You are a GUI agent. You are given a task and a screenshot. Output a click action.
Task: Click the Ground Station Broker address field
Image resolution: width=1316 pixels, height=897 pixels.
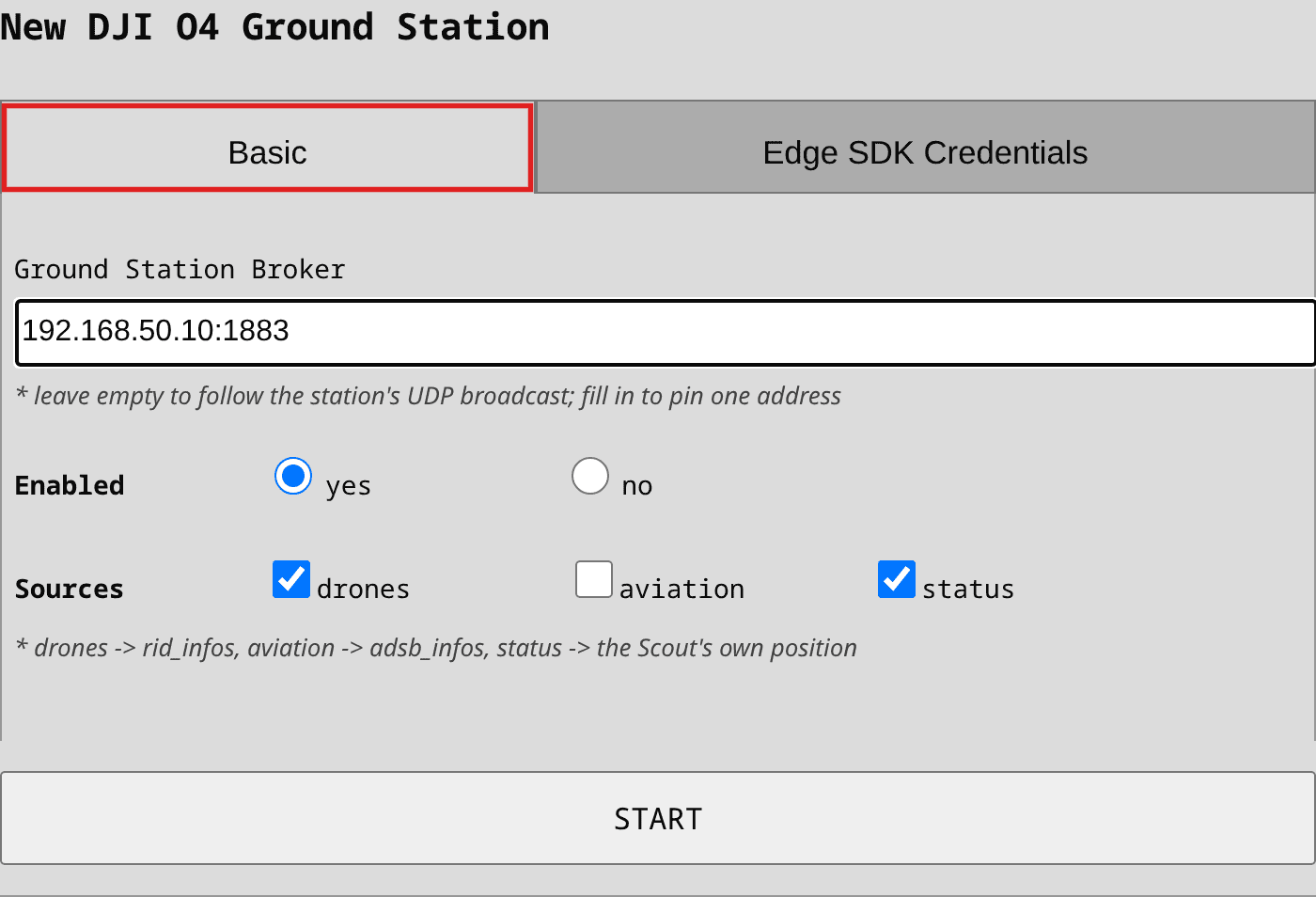[x=666, y=332]
